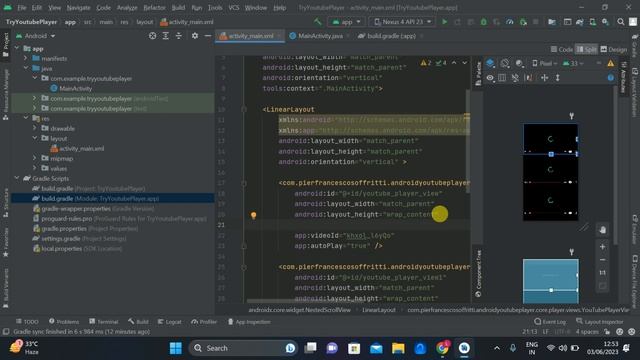Open the Nexus 4 API 23 device dropdown
This screenshot has height=360, width=640.
(402, 22)
